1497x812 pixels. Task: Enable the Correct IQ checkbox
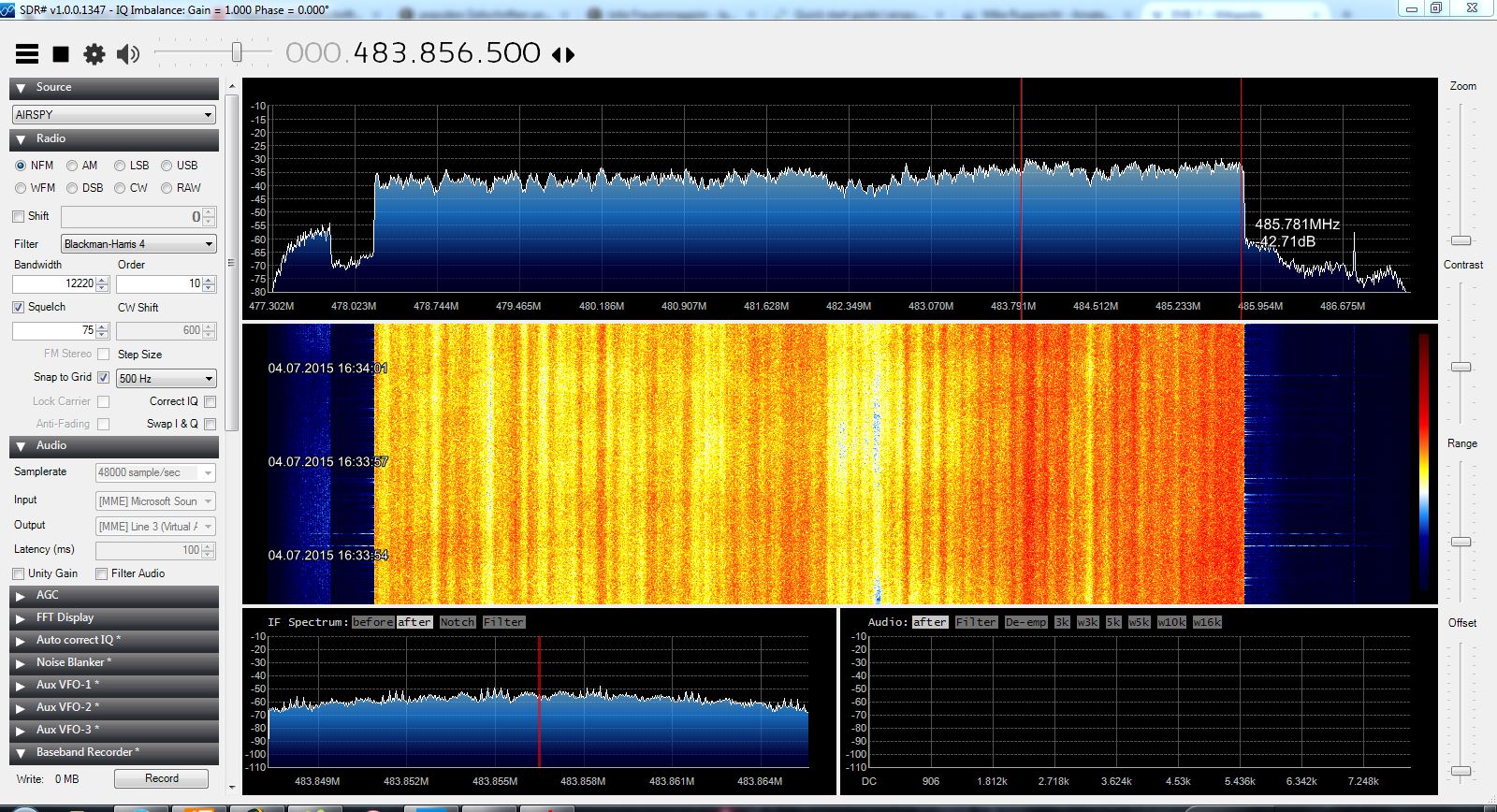(210, 401)
